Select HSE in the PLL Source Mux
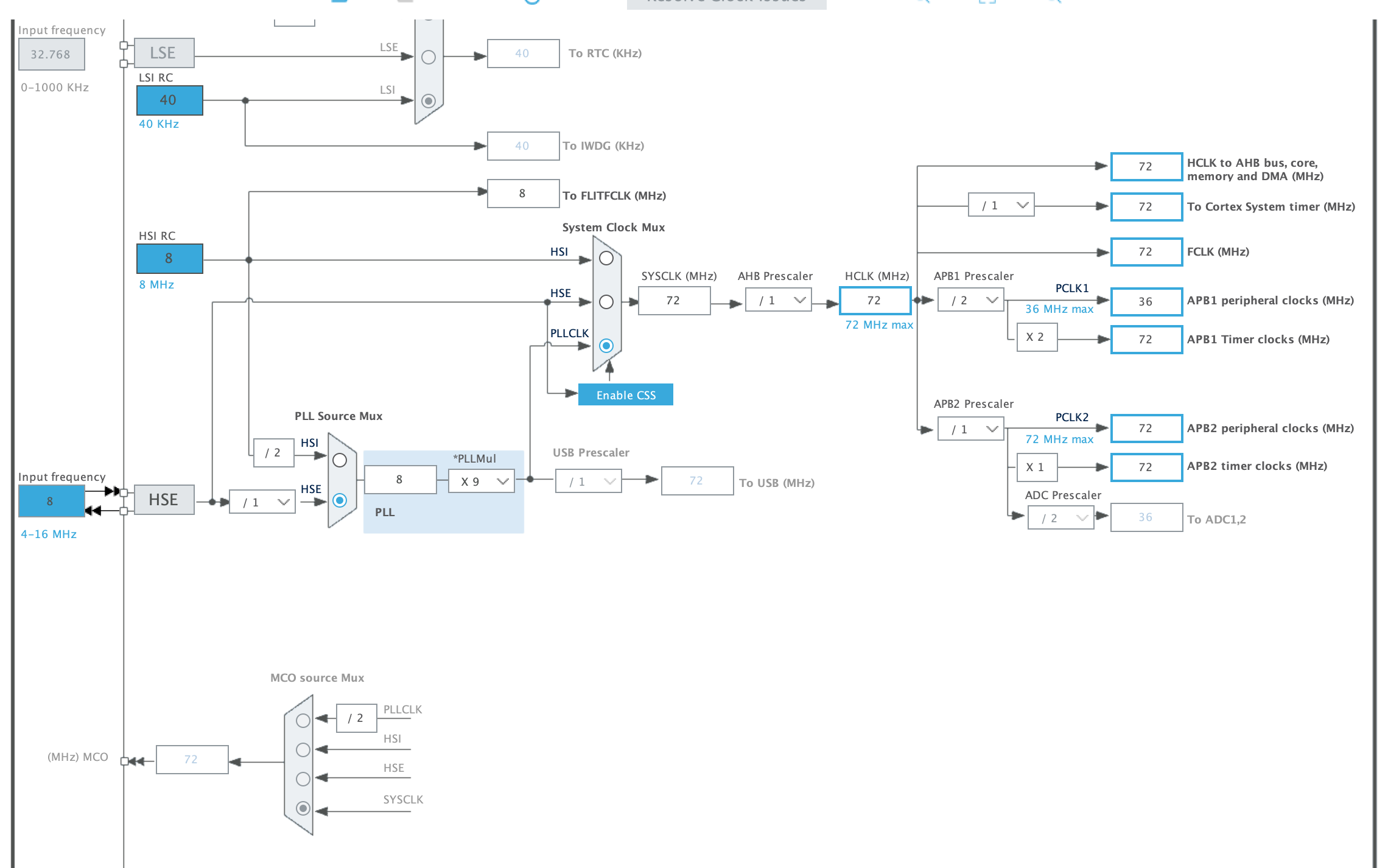This screenshot has height=868, width=1388. click(x=340, y=500)
